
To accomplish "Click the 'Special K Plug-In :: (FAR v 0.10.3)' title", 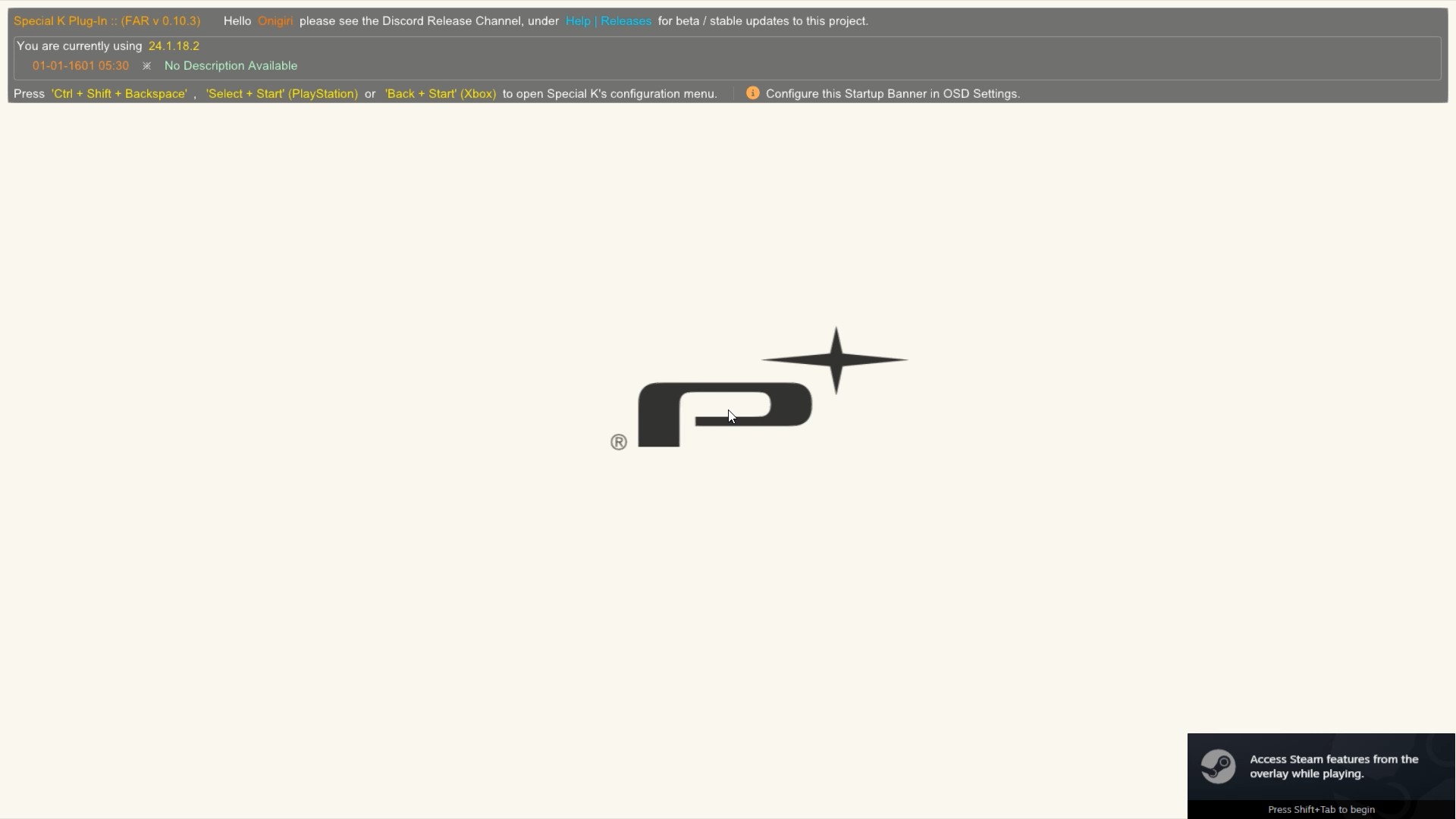I will tap(107, 21).
